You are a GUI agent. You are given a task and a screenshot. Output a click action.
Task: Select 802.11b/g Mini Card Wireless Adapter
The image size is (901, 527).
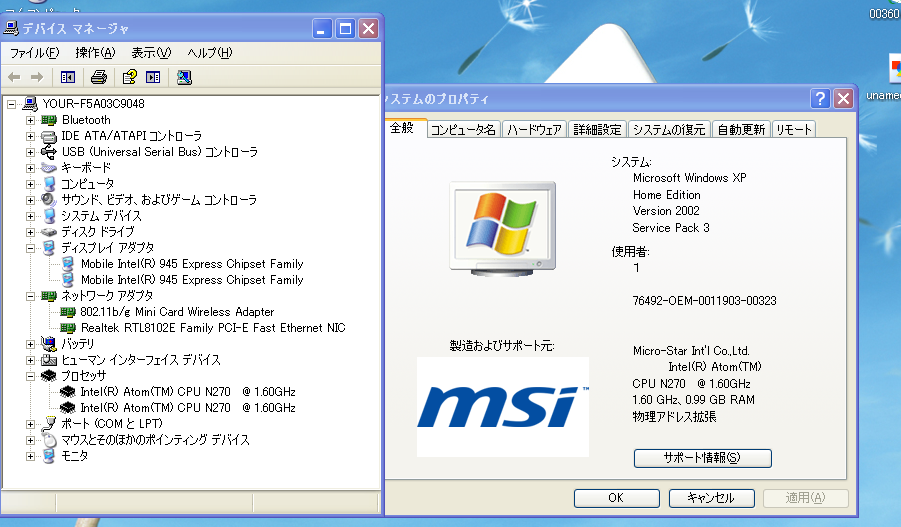click(x=177, y=312)
